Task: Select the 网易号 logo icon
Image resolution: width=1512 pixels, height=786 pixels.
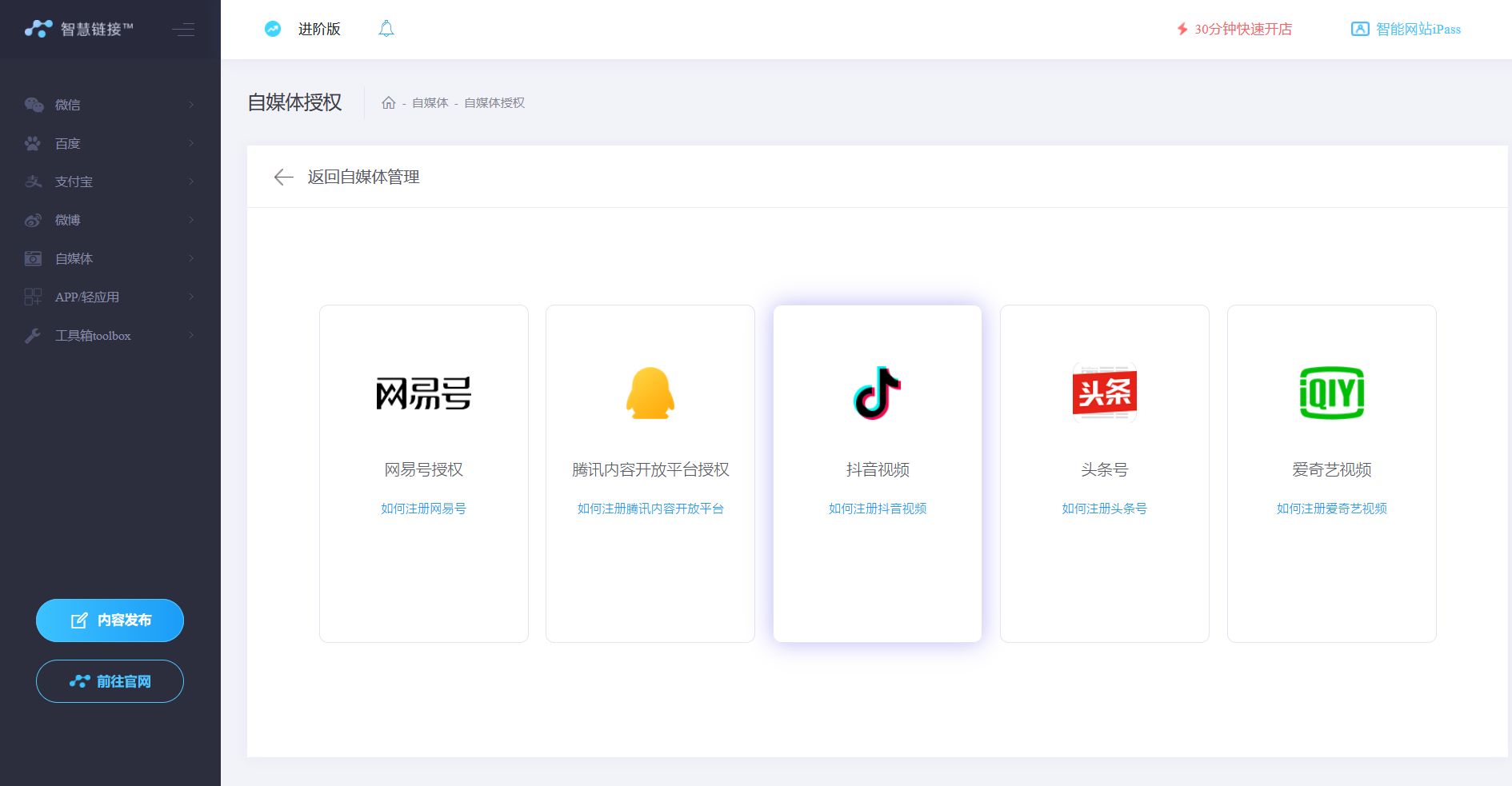Action: point(423,393)
